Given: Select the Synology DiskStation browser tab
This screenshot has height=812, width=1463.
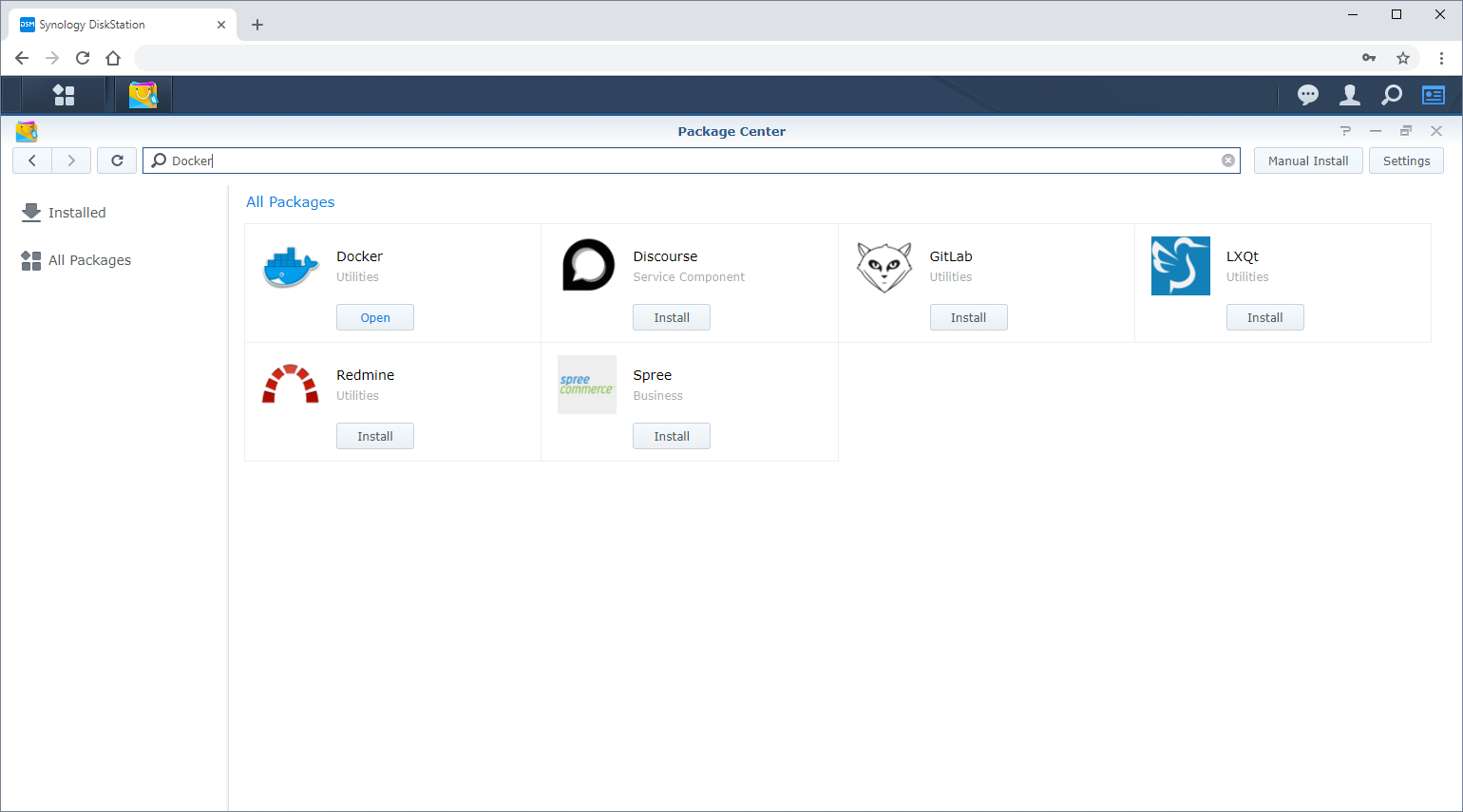Looking at the screenshot, I should click(122, 25).
